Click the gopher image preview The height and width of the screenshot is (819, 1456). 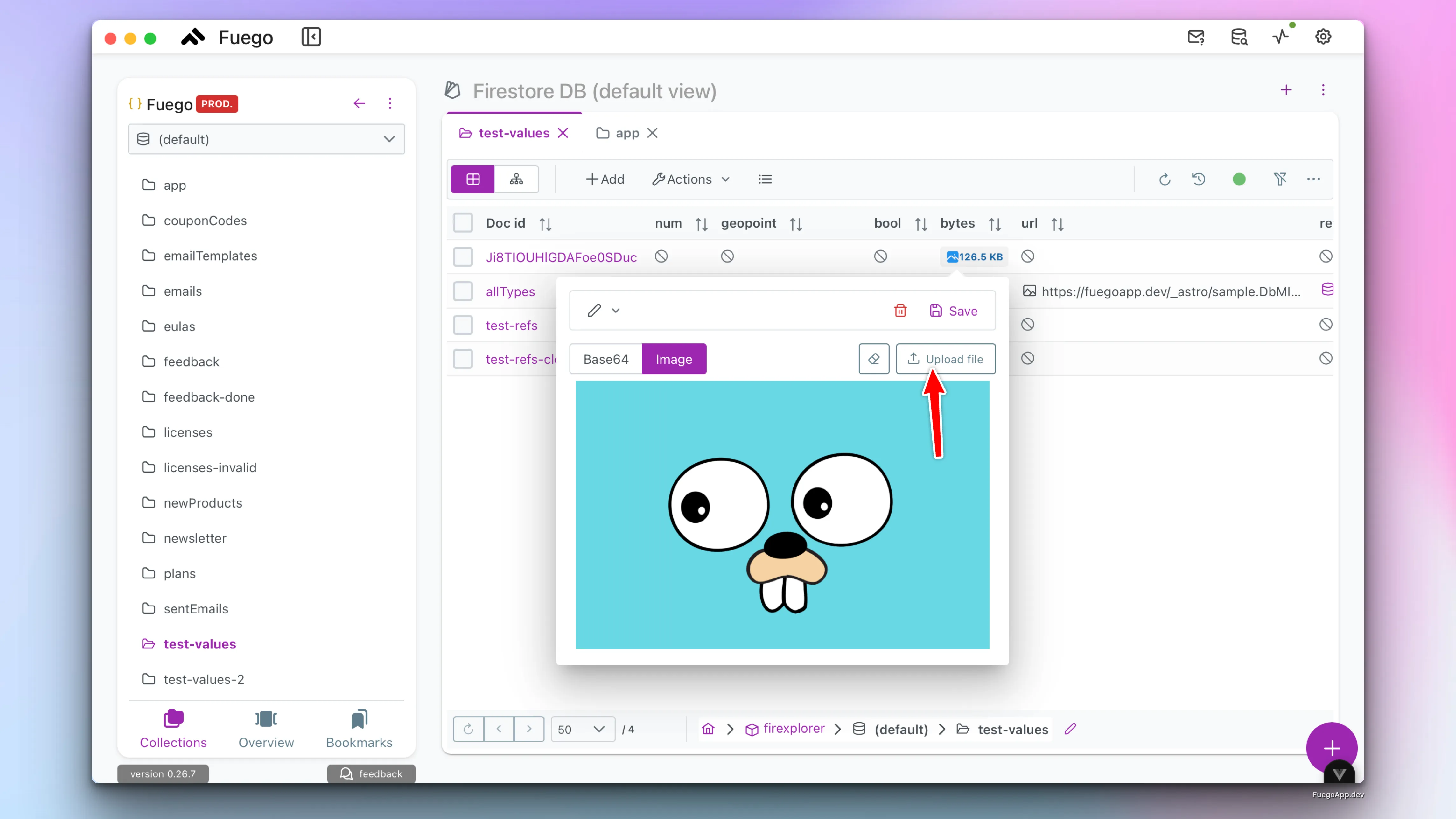(782, 514)
